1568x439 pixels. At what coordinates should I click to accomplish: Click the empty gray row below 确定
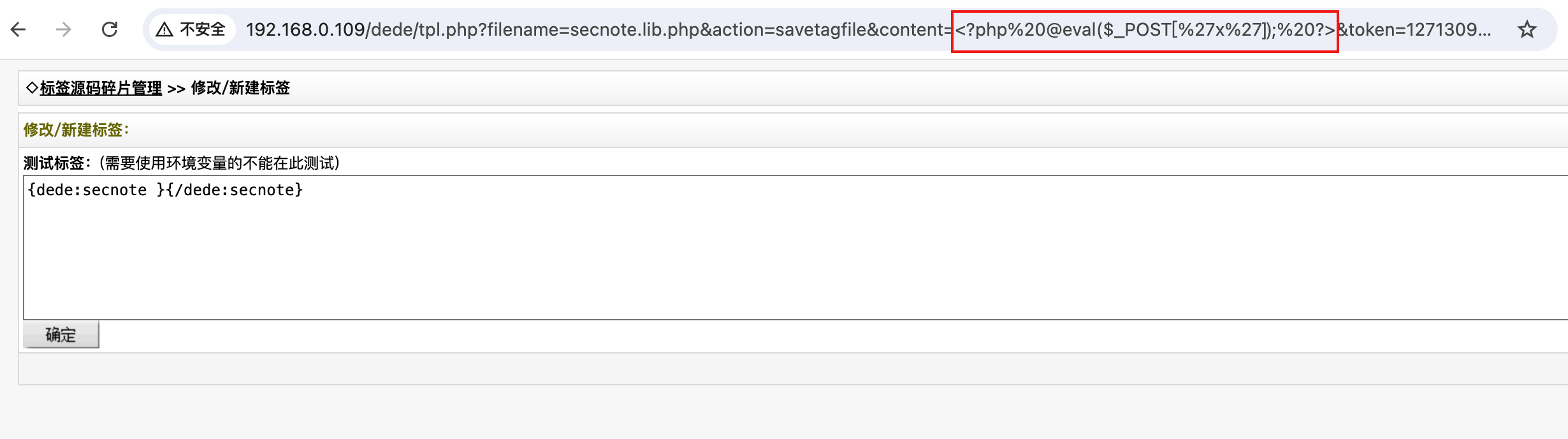coord(765,369)
